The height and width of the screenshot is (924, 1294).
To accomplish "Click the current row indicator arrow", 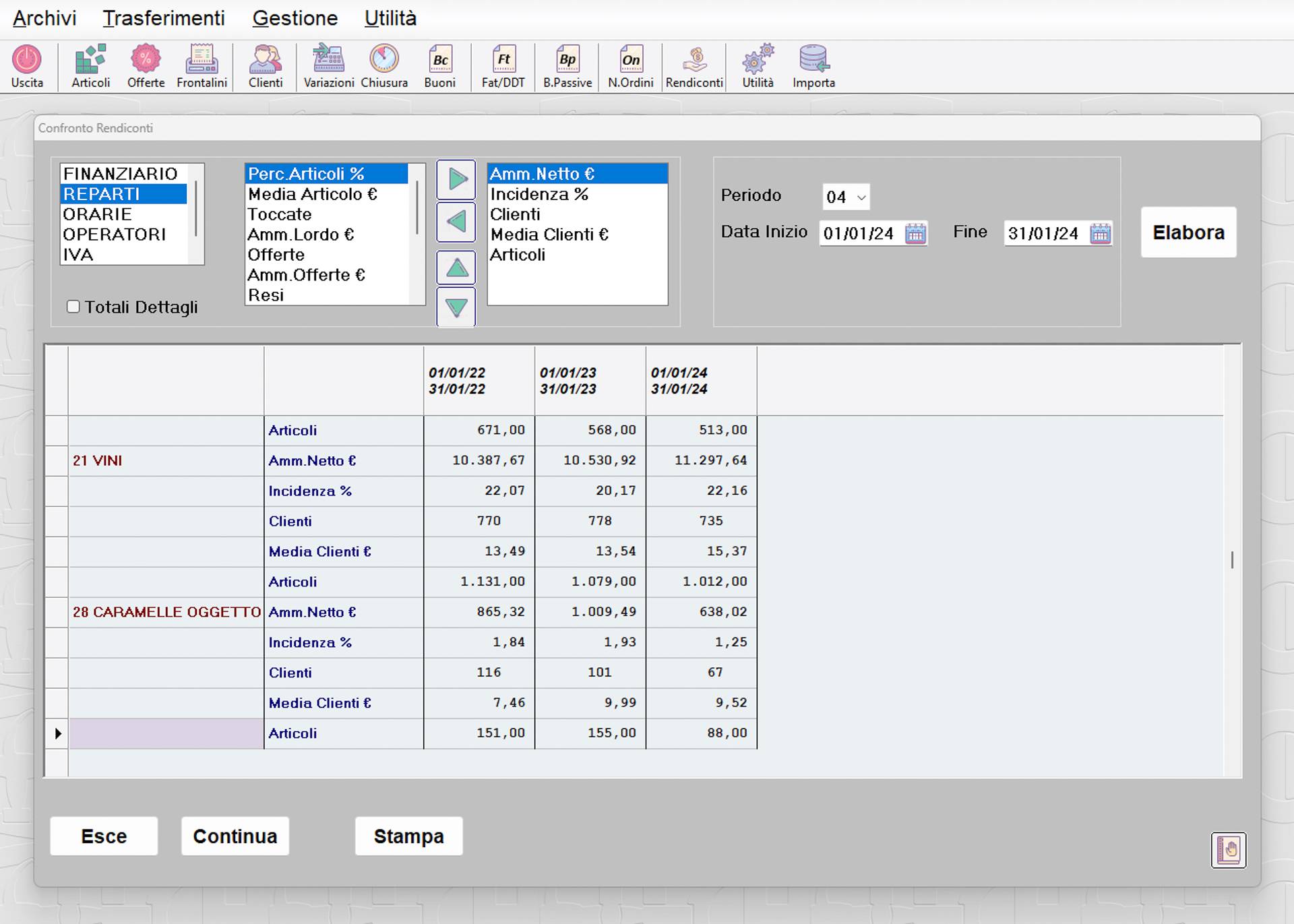I will (57, 734).
